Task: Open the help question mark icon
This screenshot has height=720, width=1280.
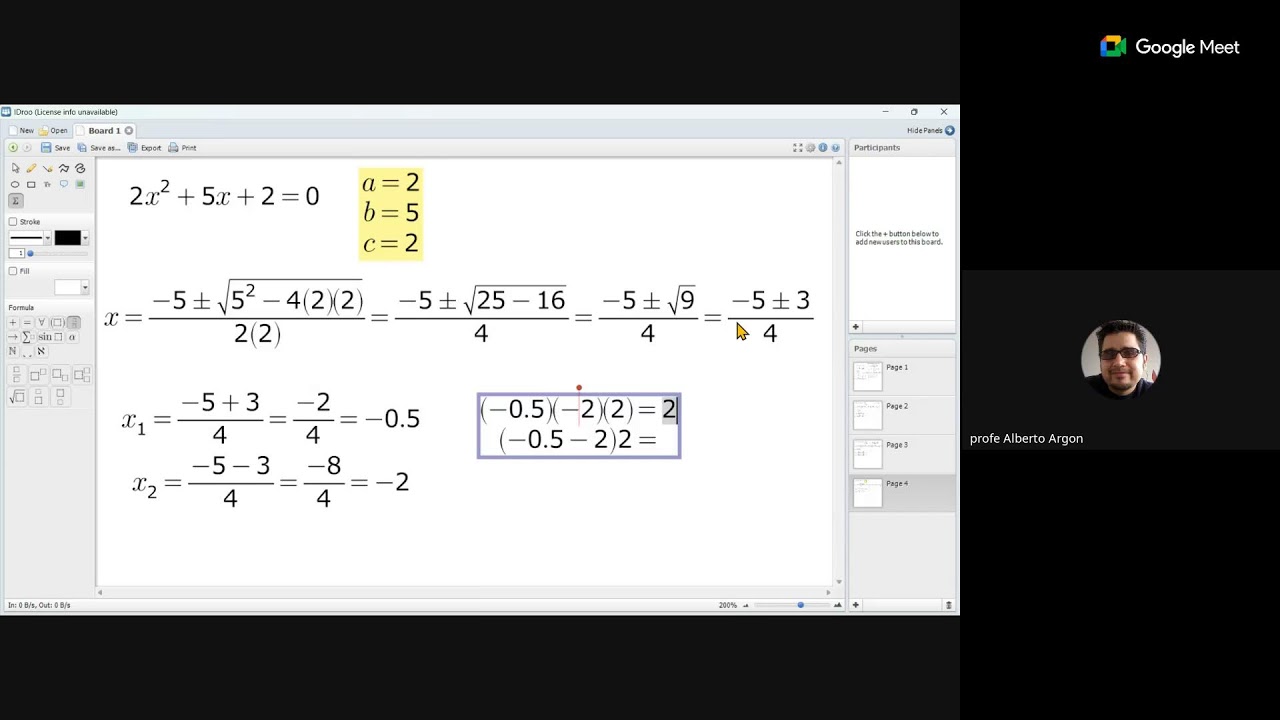Action: [x=836, y=148]
